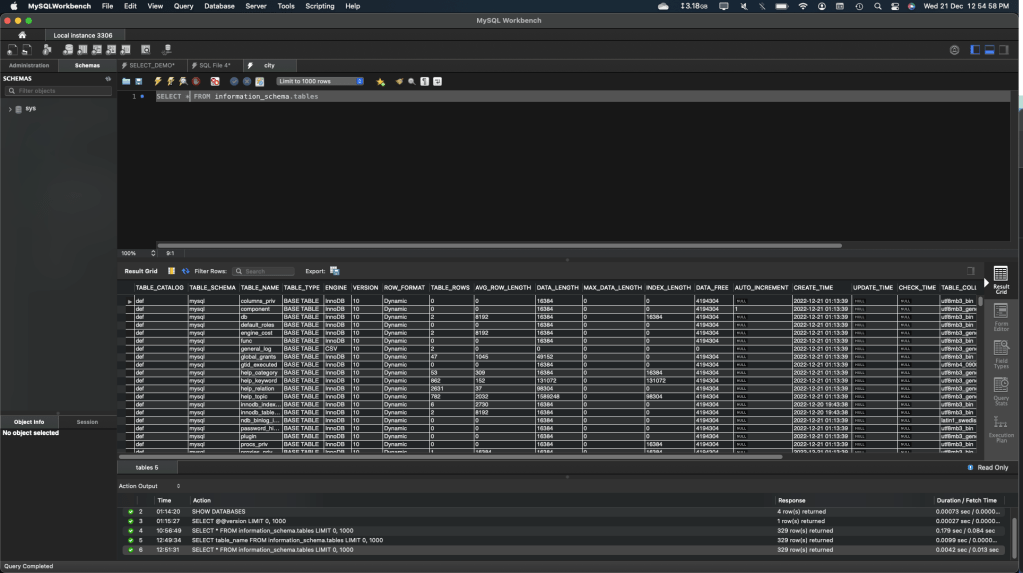The width and height of the screenshot is (1023, 573).
Task: Toggle the bottom output panel visibility
Action: coord(989,50)
